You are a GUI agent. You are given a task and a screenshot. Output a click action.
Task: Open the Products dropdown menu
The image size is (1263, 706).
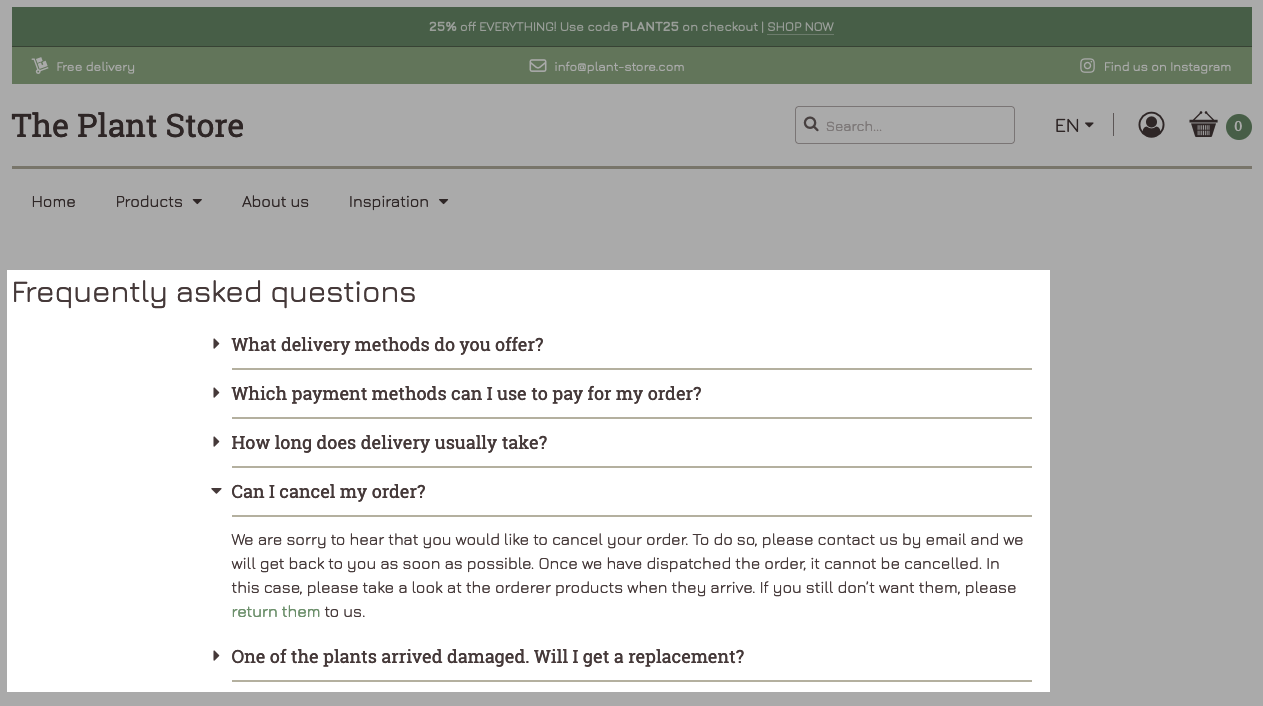[x=157, y=201]
